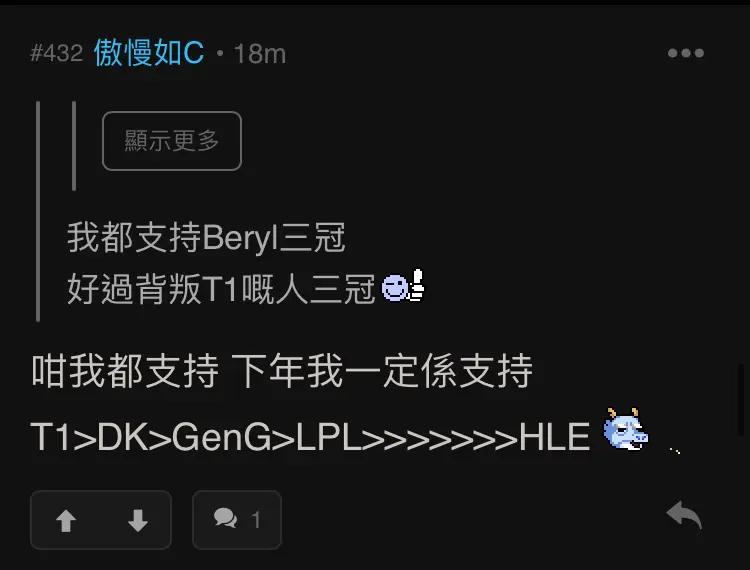Viewport: 750px width, 570px height.
Task: Reply to this comment using curved arrow
Action: (x=684, y=515)
